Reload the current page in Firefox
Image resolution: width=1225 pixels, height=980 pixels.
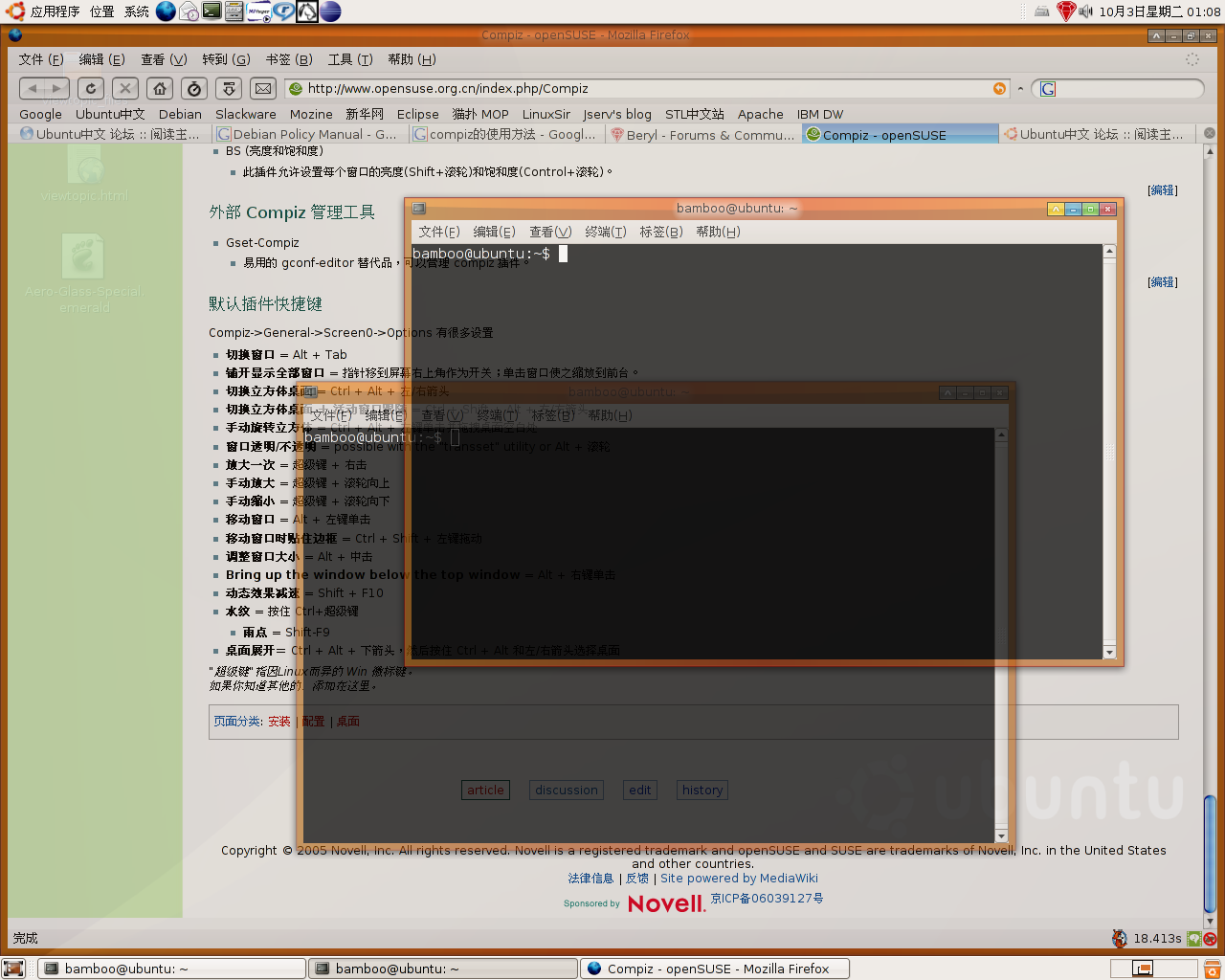coord(91,89)
